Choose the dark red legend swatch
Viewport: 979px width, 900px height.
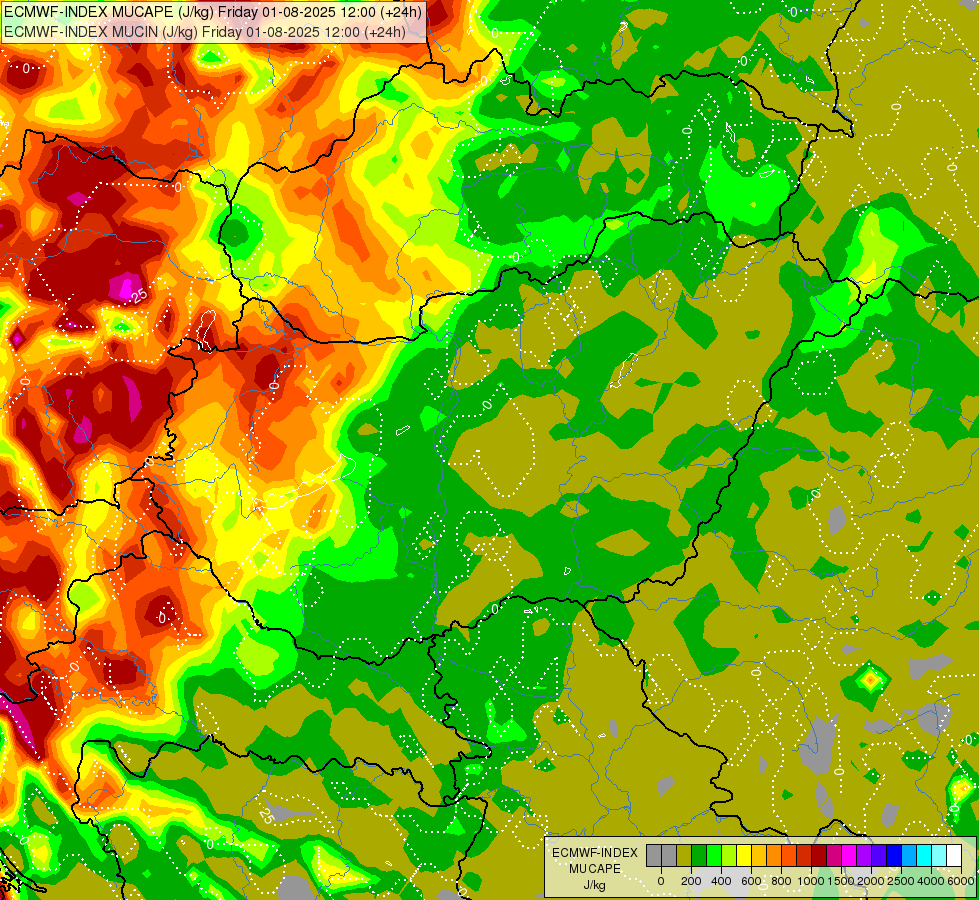(820, 855)
